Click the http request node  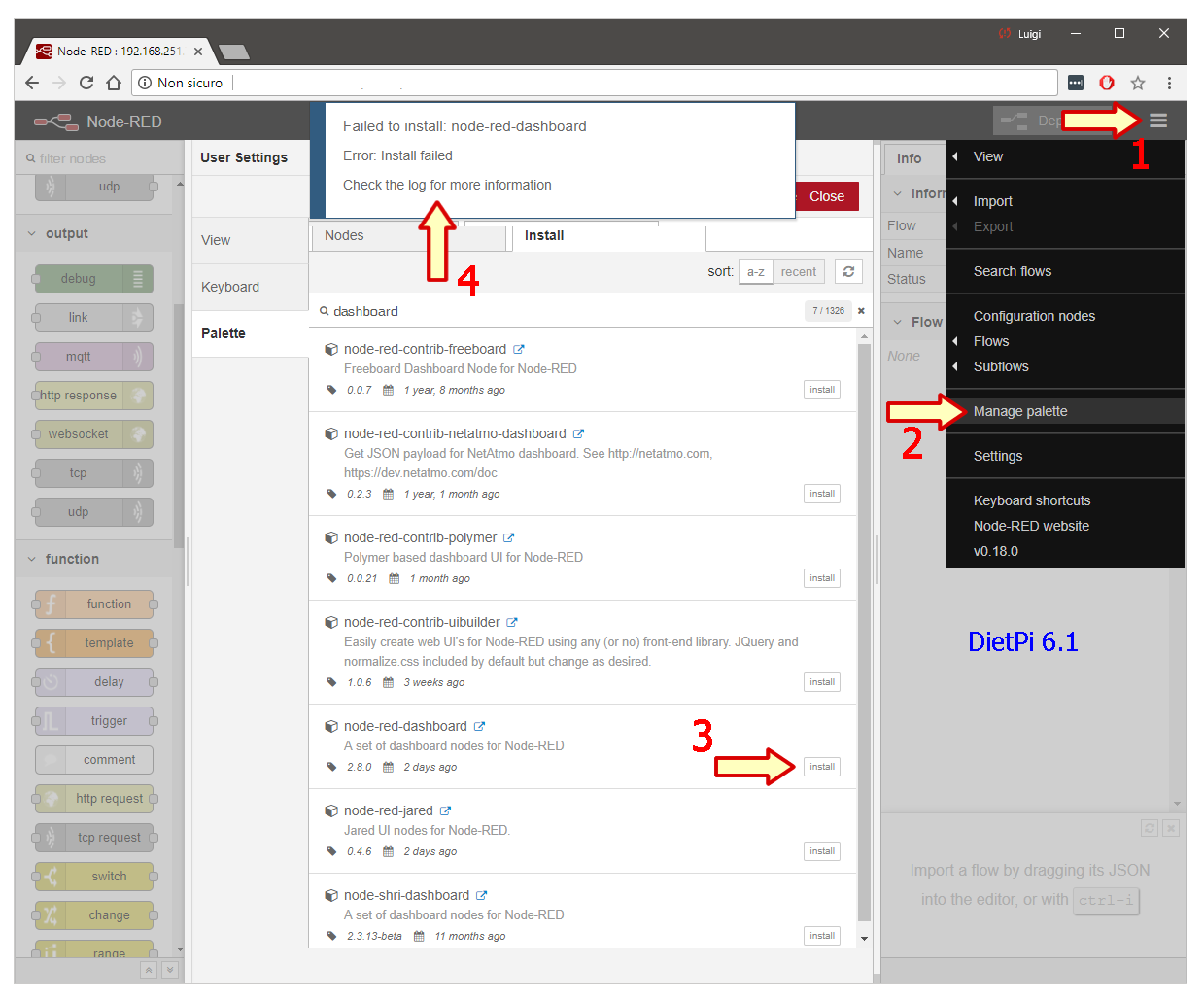pyautogui.click(x=94, y=798)
